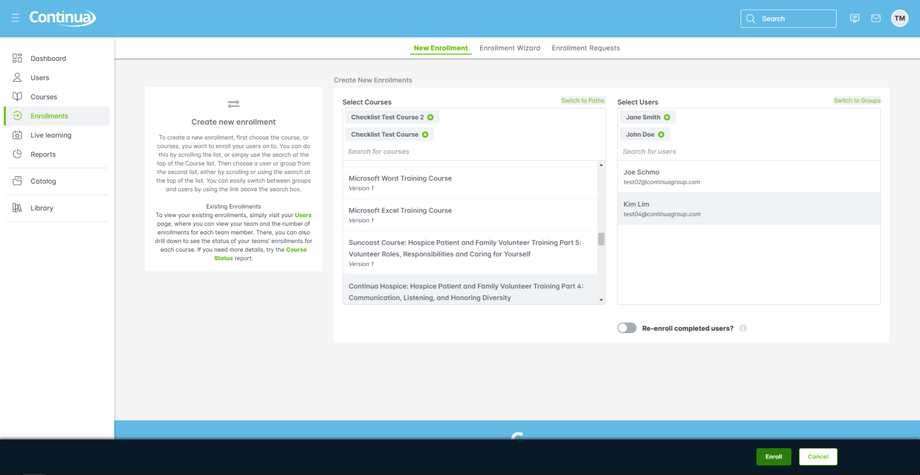Select Kim Lim from the user list
This screenshot has height=475, width=920.
click(x=749, y=209)
